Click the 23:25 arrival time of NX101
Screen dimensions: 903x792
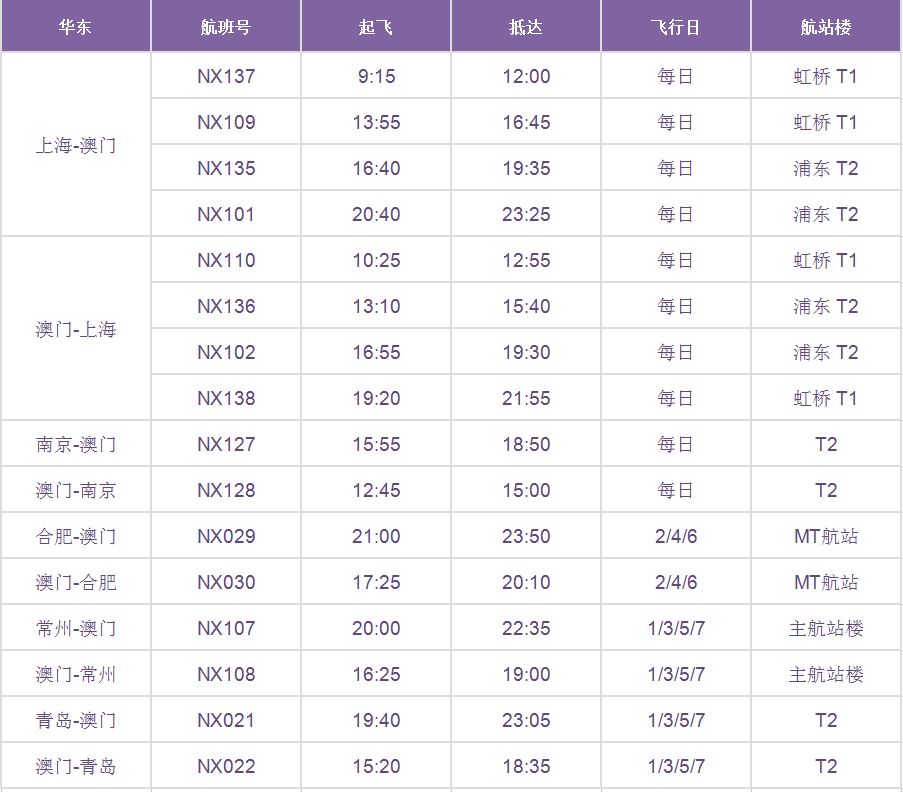pos(526,215)
